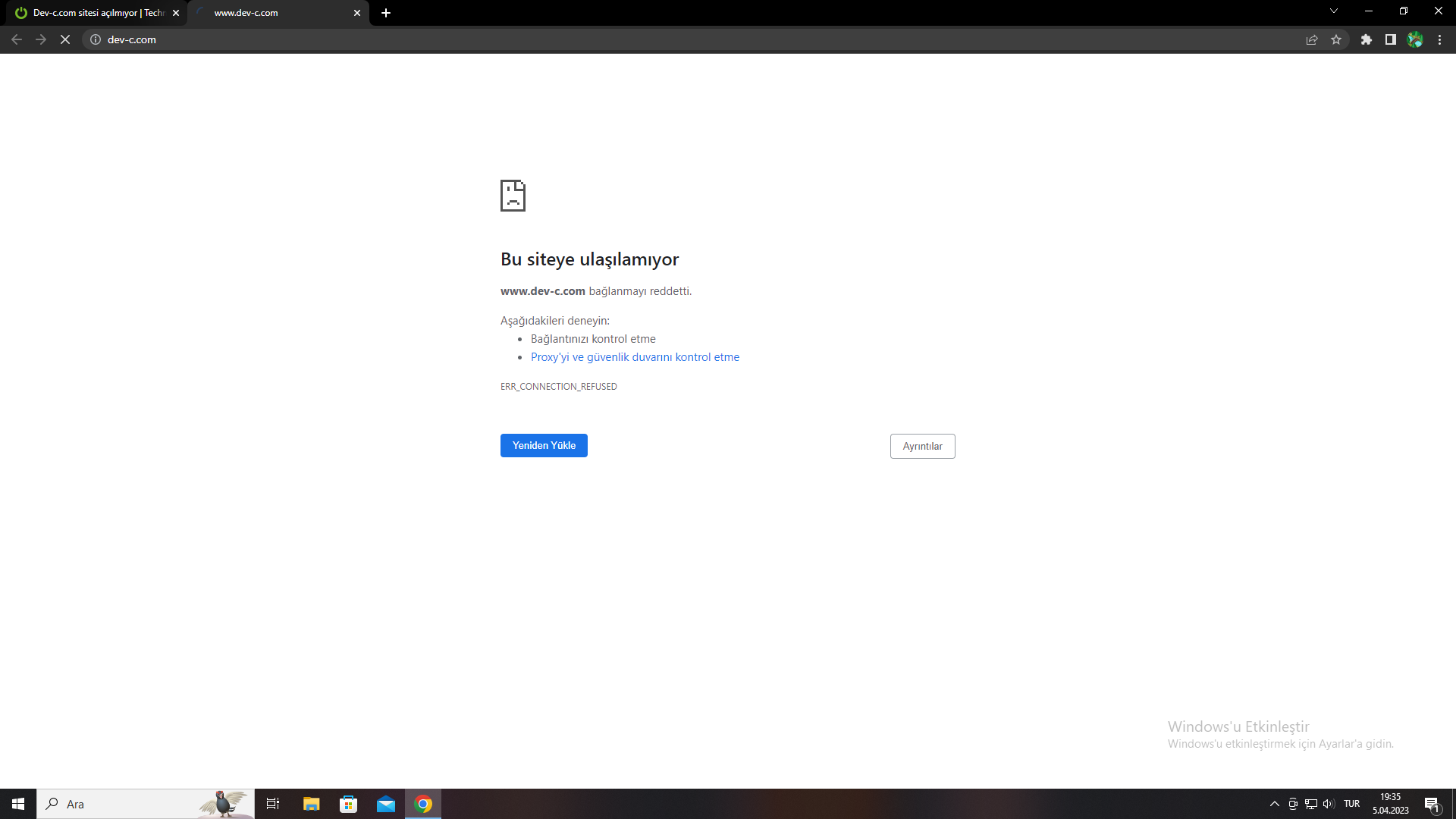Open the Extensions puzzle icon

tap(1366, 39)
